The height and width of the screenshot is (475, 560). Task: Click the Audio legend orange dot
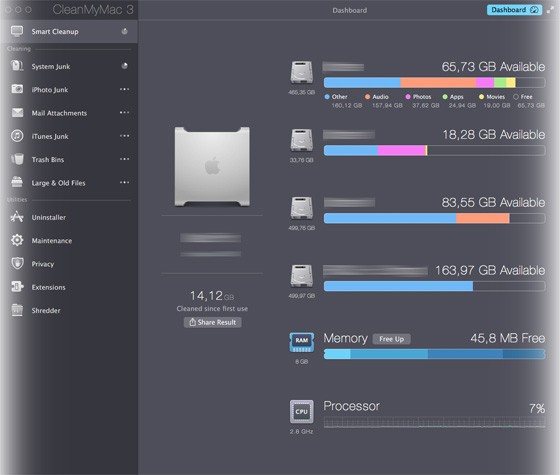367,97
